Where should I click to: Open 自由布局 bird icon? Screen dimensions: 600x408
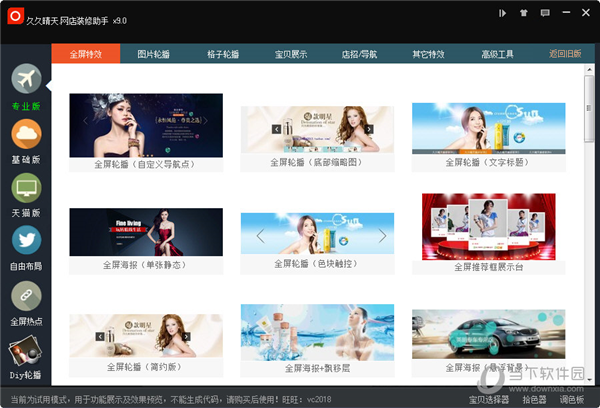[x=26, y=240]
